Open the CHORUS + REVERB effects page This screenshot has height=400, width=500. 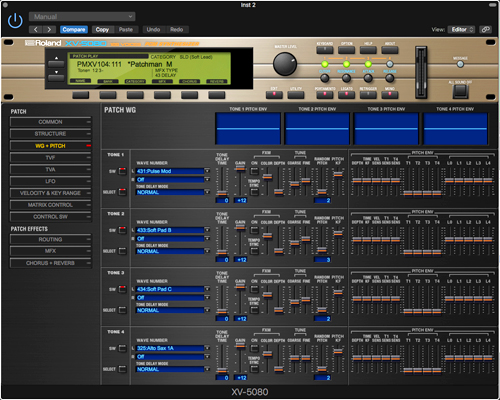click(50, 263)
